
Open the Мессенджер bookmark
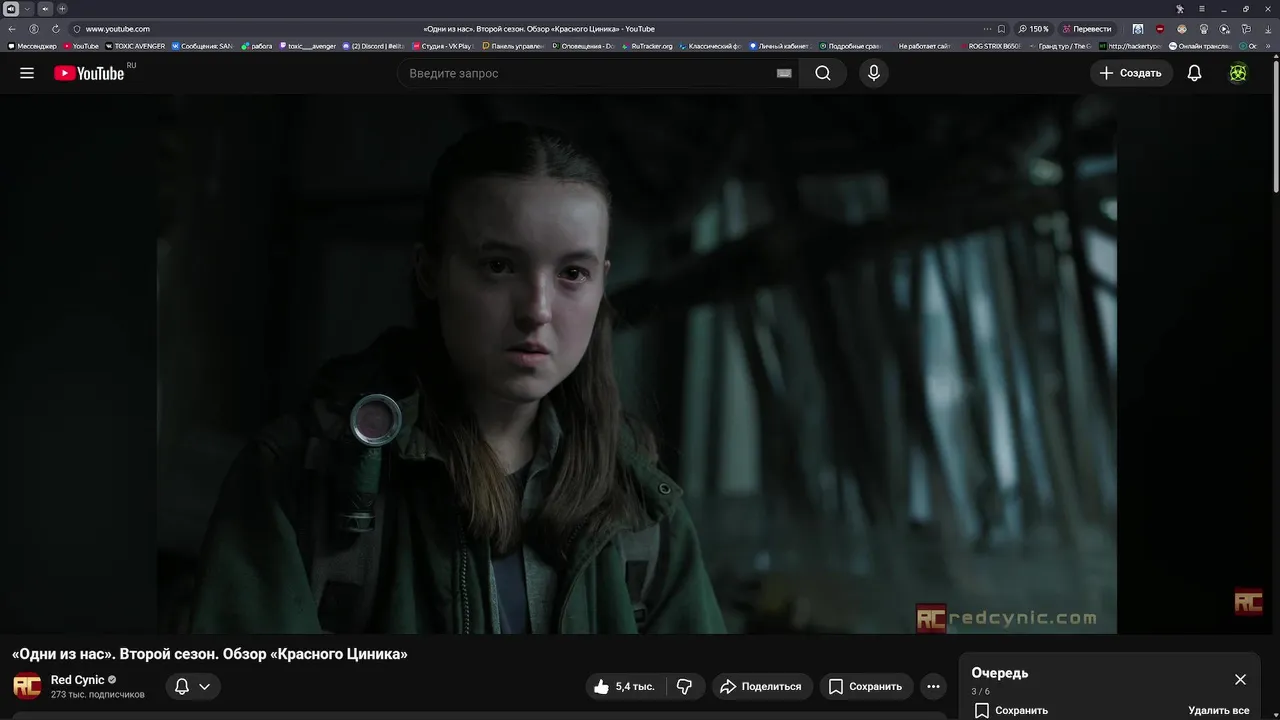pyautogui.click(x=33, y=46)
